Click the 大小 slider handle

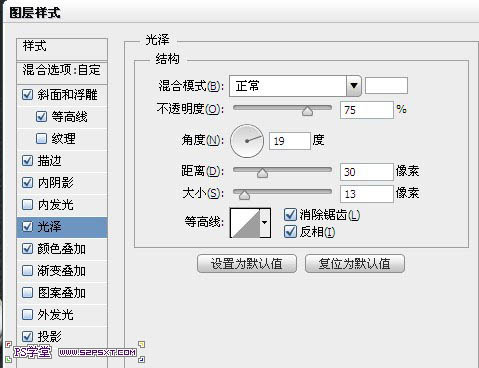point(244,195)
